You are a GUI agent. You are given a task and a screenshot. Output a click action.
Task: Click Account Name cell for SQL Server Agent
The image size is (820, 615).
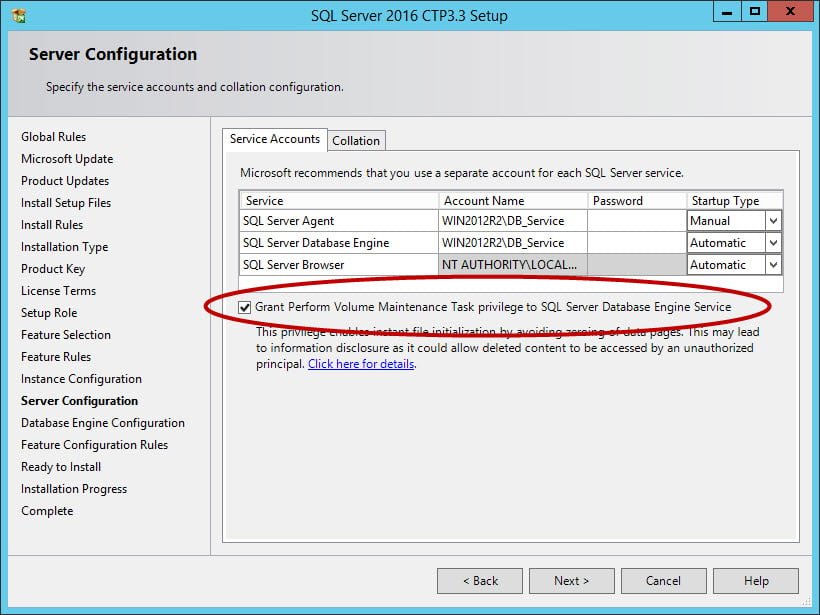coord(512,221)
